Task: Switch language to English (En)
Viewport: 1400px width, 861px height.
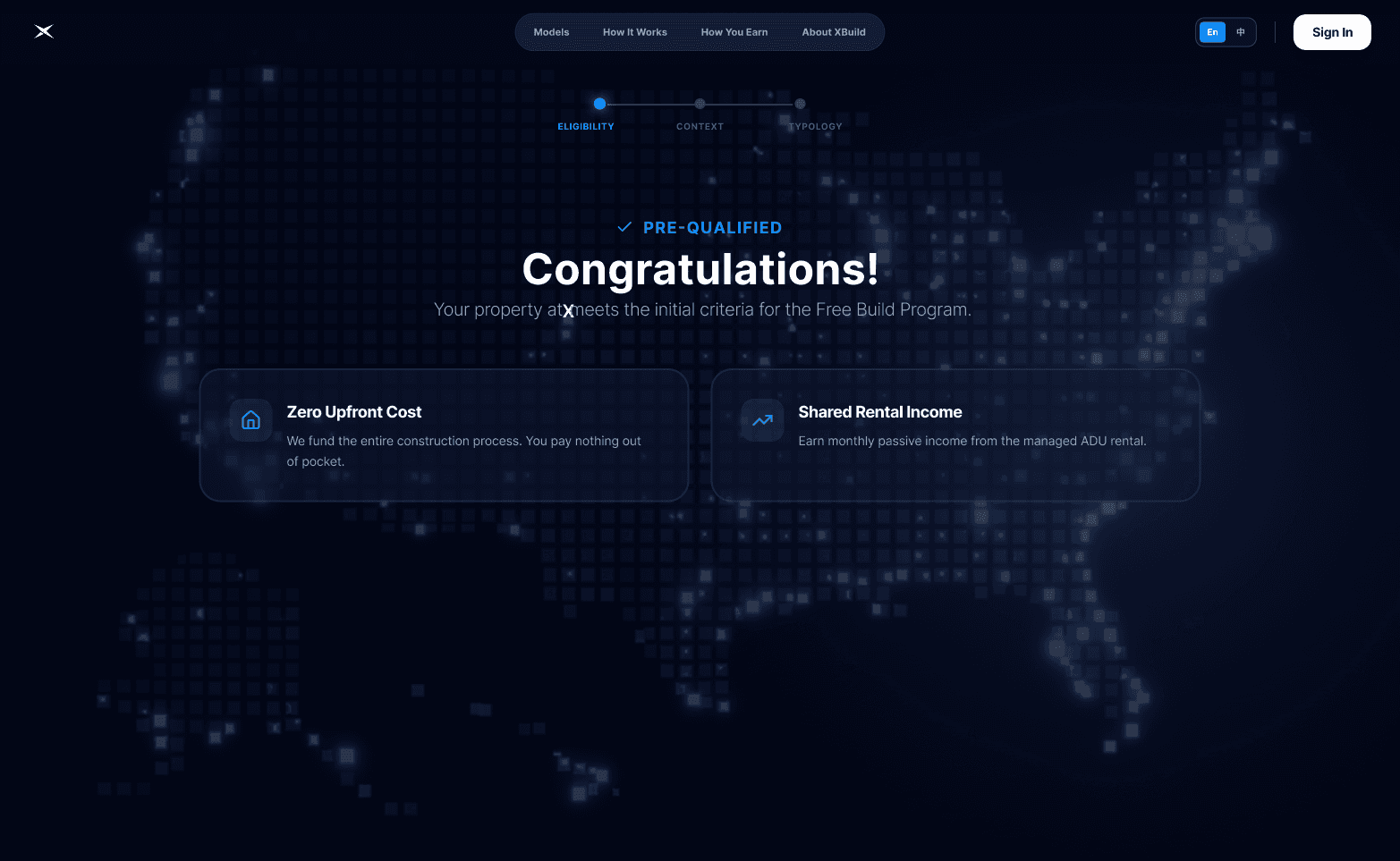Action: tap(1212, 32)
